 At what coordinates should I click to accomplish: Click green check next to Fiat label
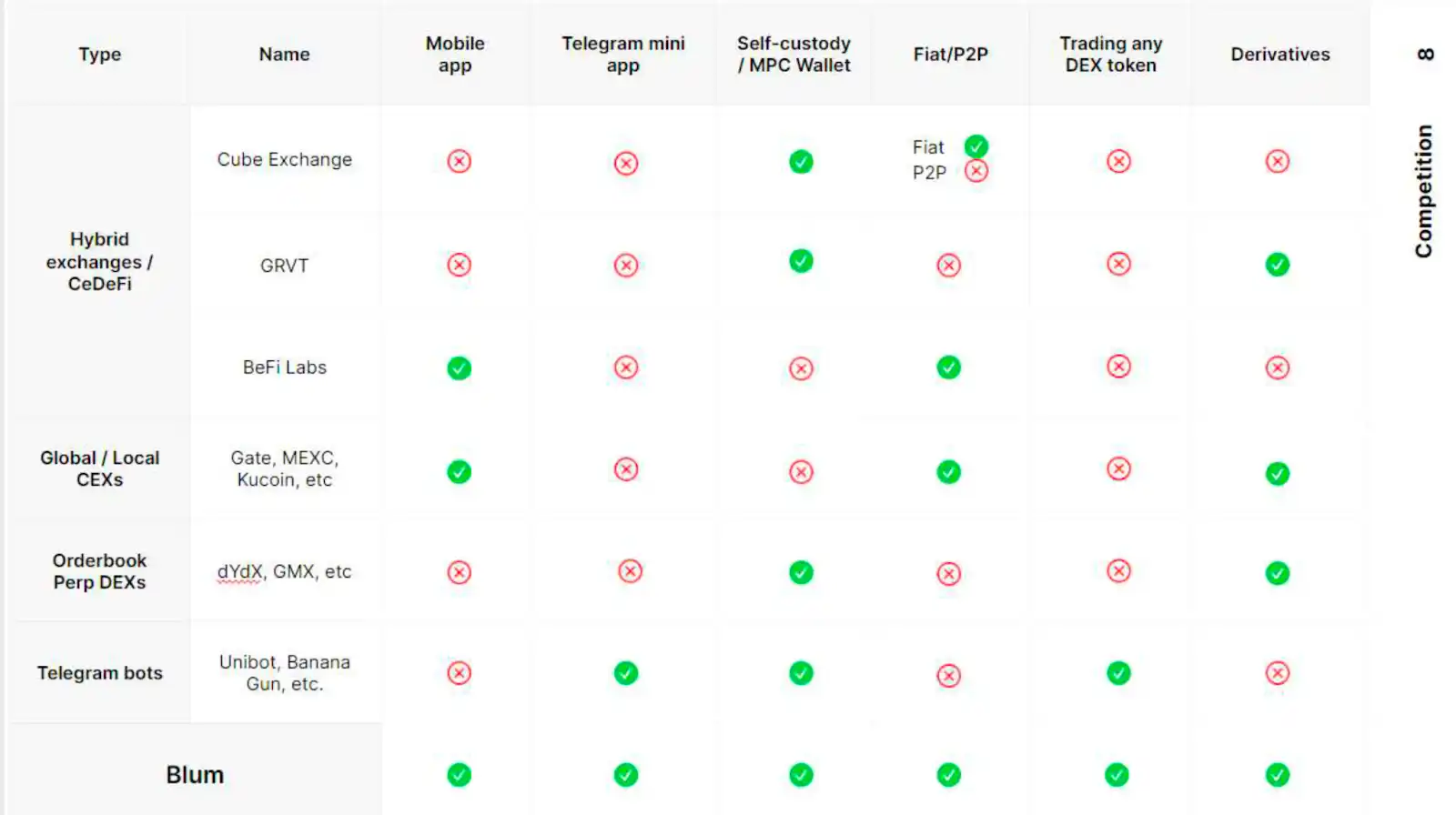pos(976,146)
